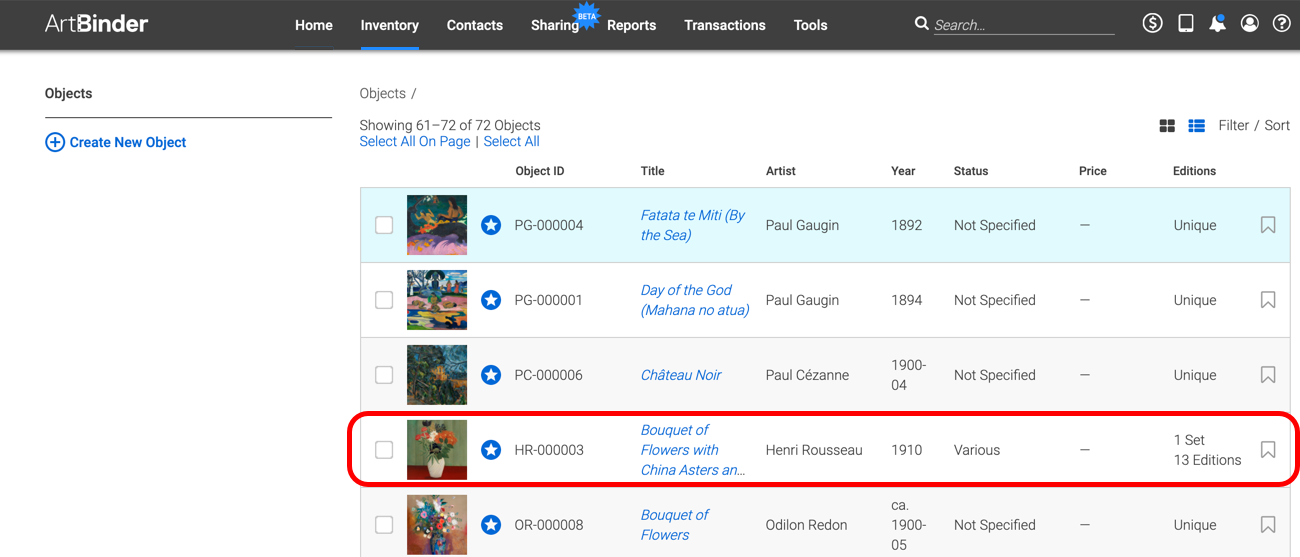Open the Tools menu in navbar

tap(810, 25)
